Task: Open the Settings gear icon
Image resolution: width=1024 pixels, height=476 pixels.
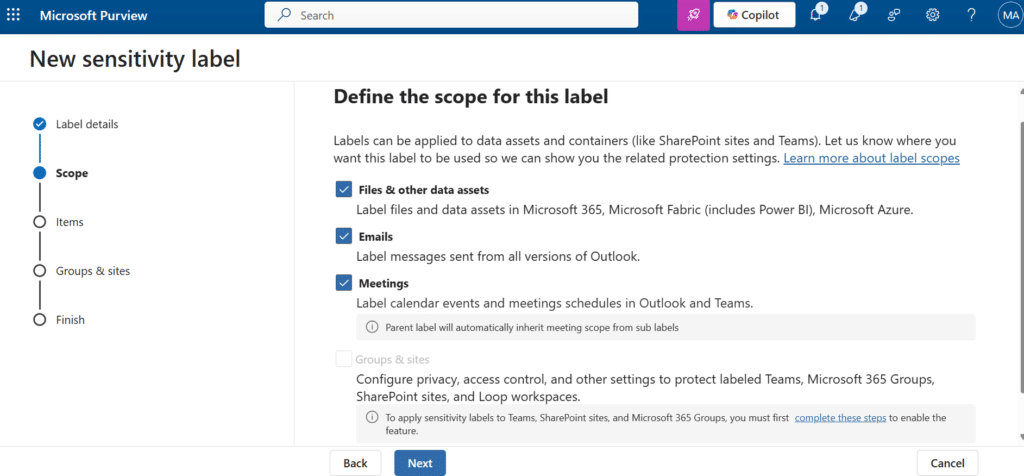Action: [932, 15]
